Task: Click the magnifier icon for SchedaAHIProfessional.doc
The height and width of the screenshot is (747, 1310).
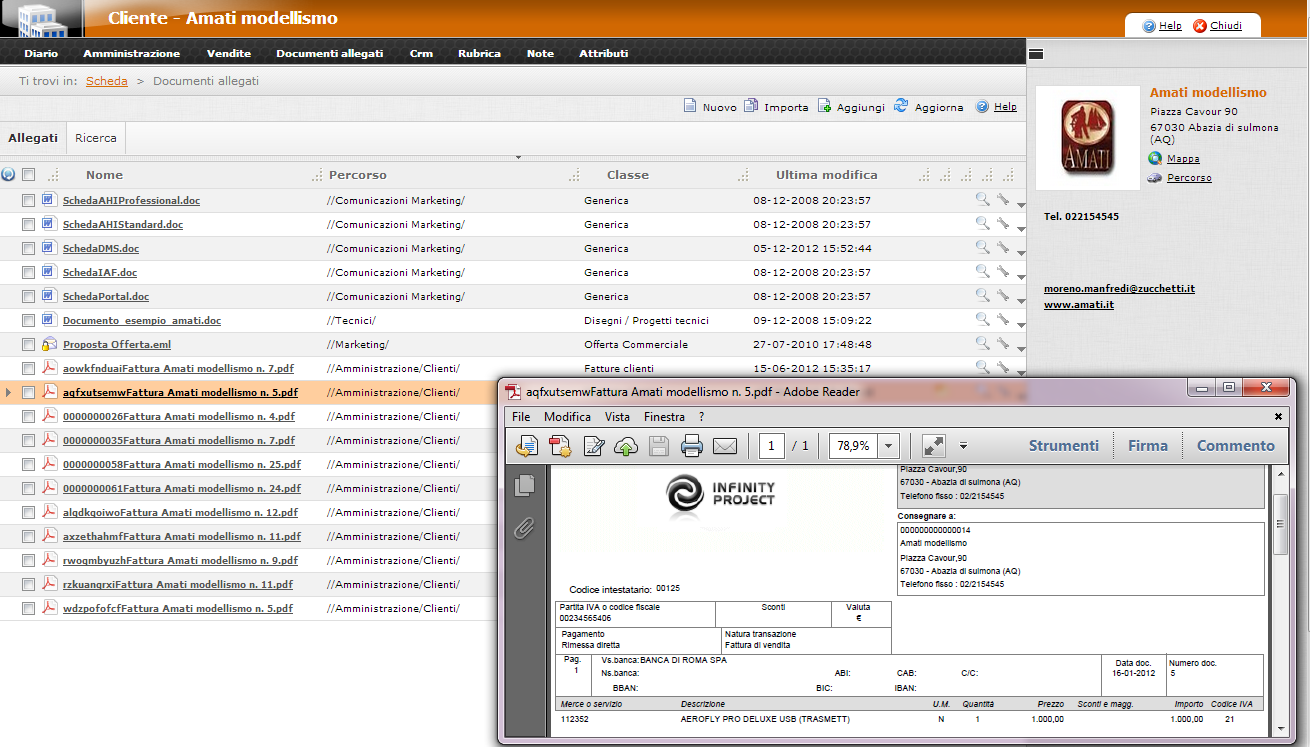Action: 983,199
